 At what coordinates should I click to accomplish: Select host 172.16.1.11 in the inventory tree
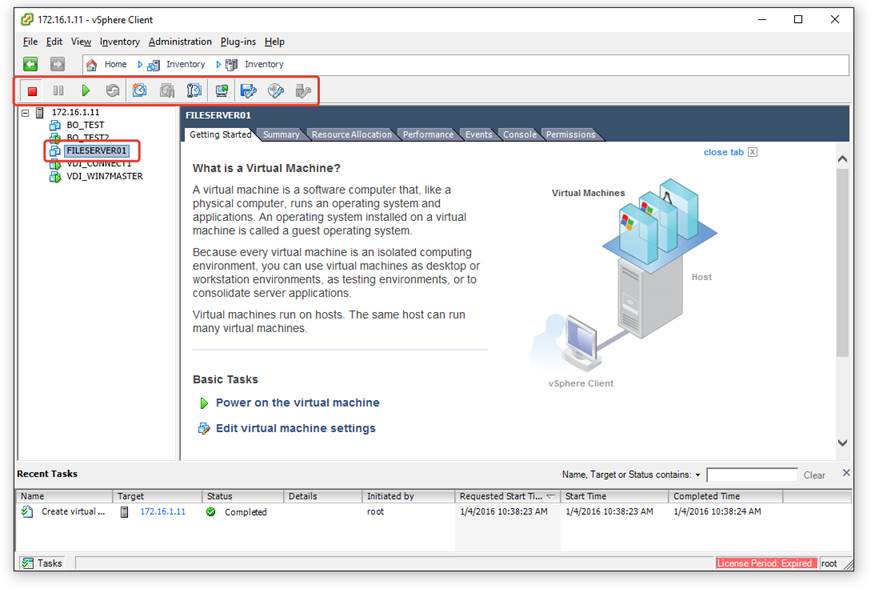(76, 112)
